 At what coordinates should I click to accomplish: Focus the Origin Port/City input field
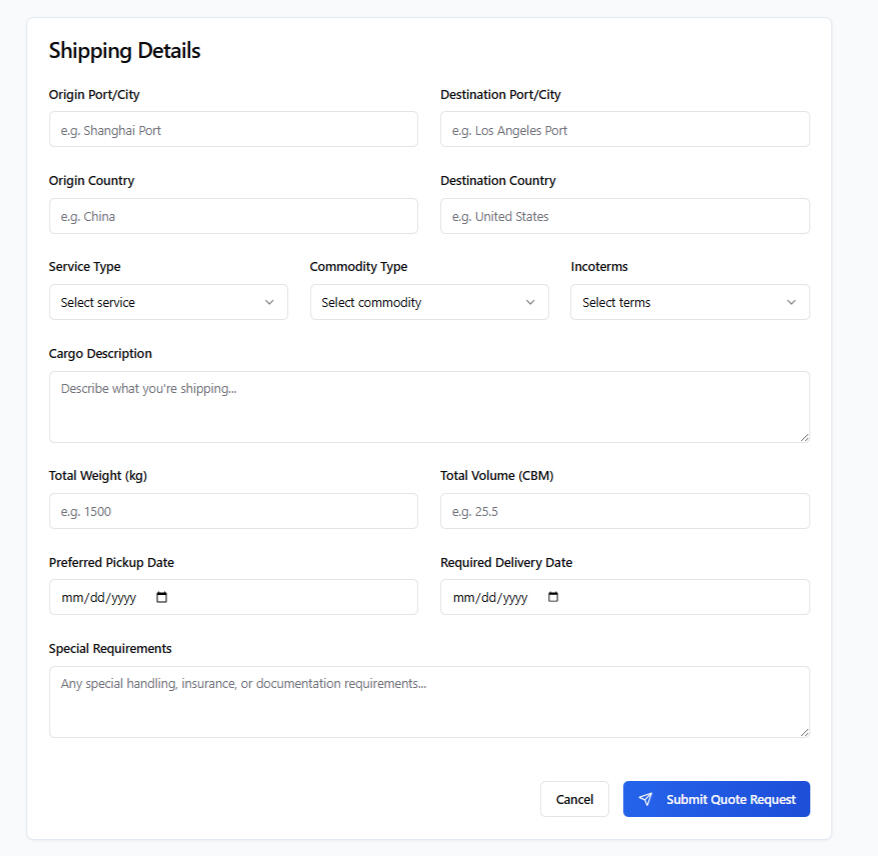tap(233, 130)
